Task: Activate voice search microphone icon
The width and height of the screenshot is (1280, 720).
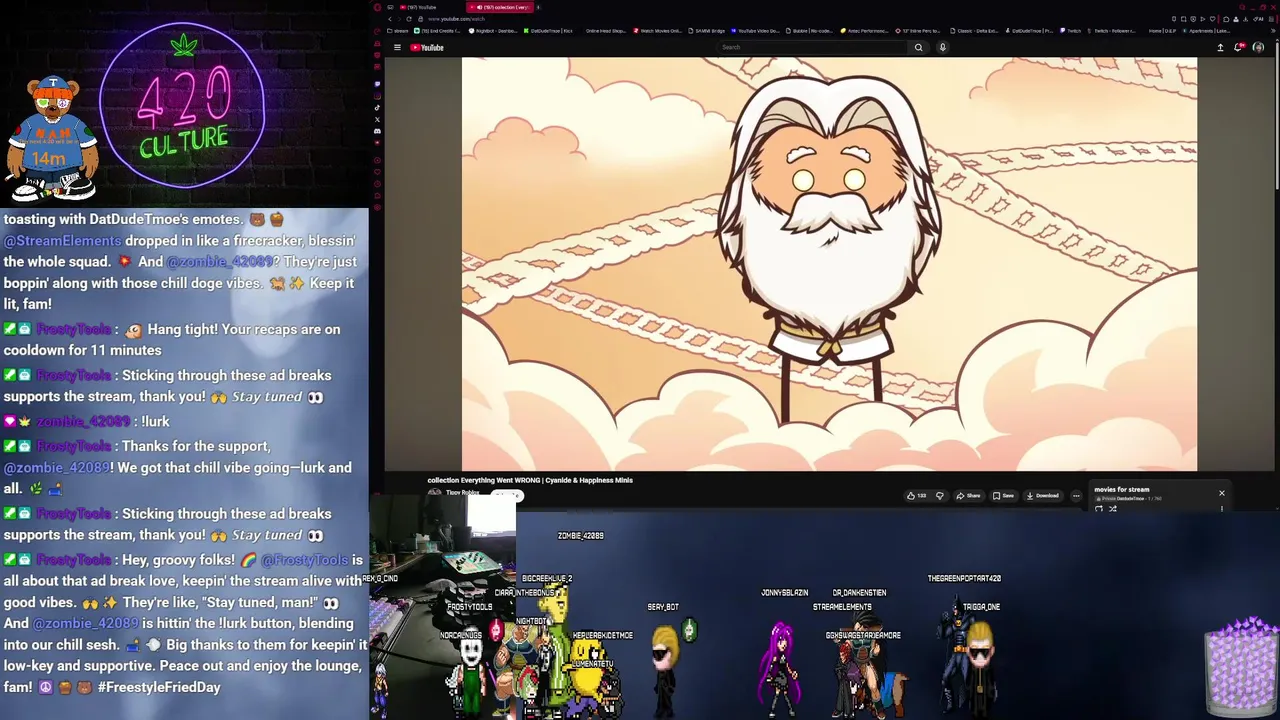Action: point(942,47)
